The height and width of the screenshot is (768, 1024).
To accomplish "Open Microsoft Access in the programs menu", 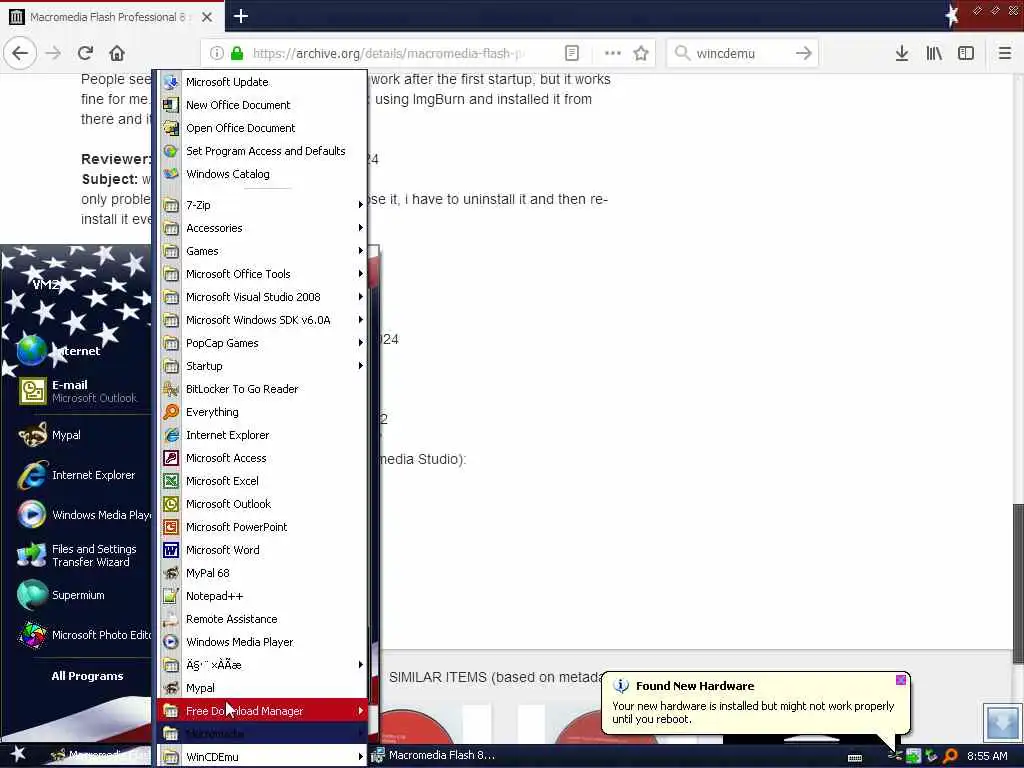I will click(261, 458).
